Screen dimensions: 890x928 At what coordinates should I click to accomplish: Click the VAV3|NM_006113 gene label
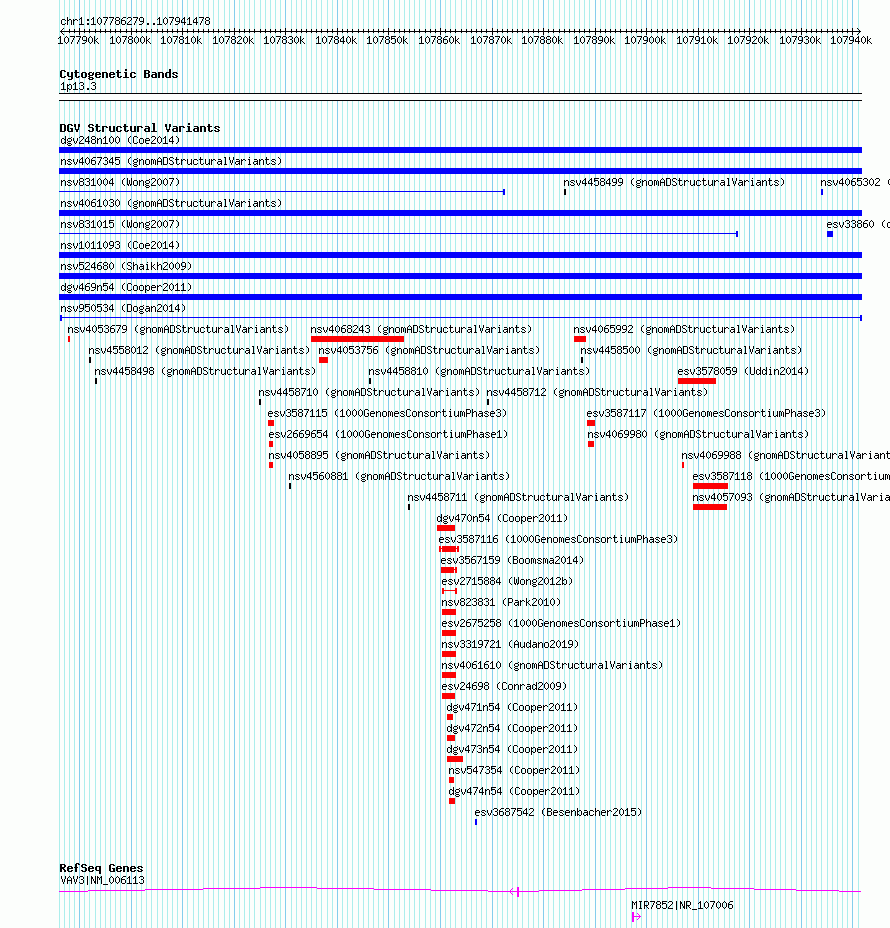(x=102, y=880)
